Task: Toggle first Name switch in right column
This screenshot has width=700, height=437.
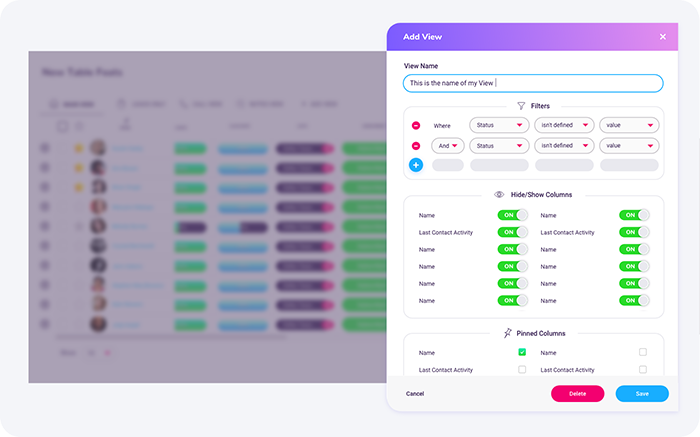Action: click(634, 215)
